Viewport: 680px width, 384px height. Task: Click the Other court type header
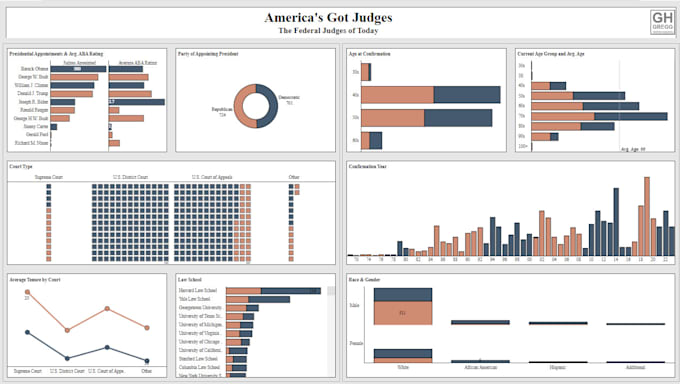294,177
